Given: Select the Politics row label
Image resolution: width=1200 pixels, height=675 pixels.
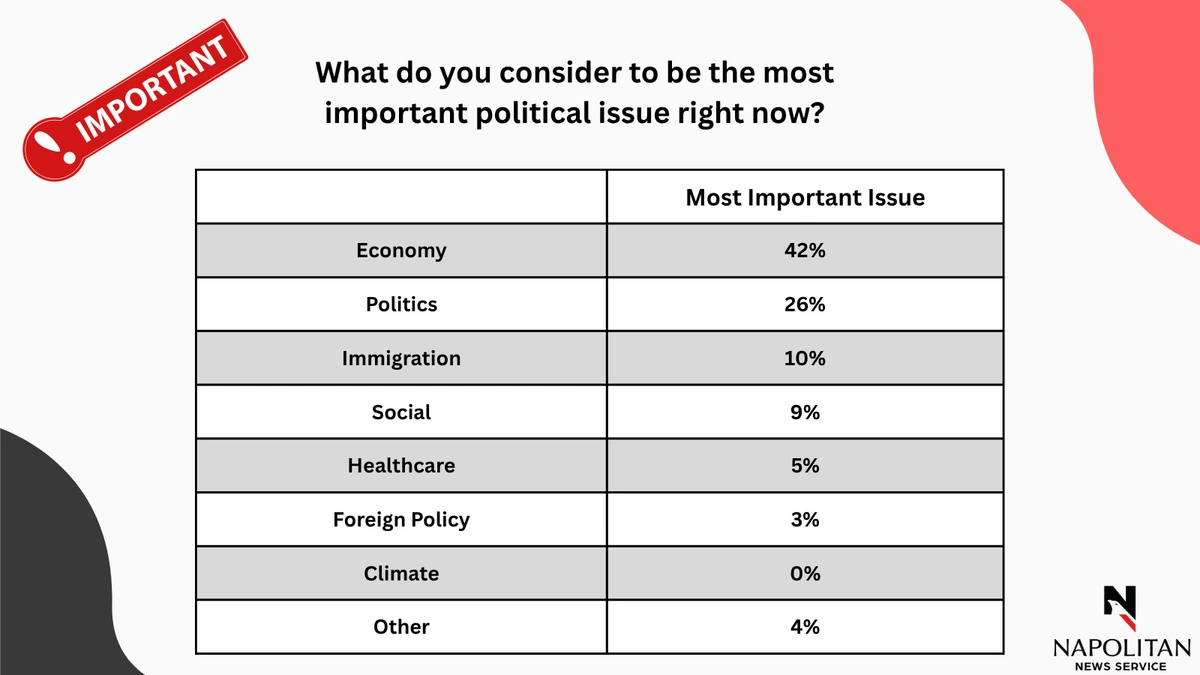Looking at the screenshot, I should point(401,304).
